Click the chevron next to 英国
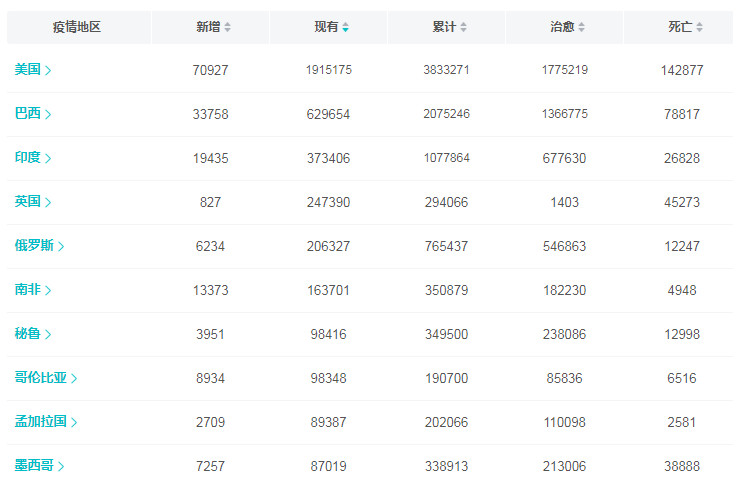 click(48, 202)
